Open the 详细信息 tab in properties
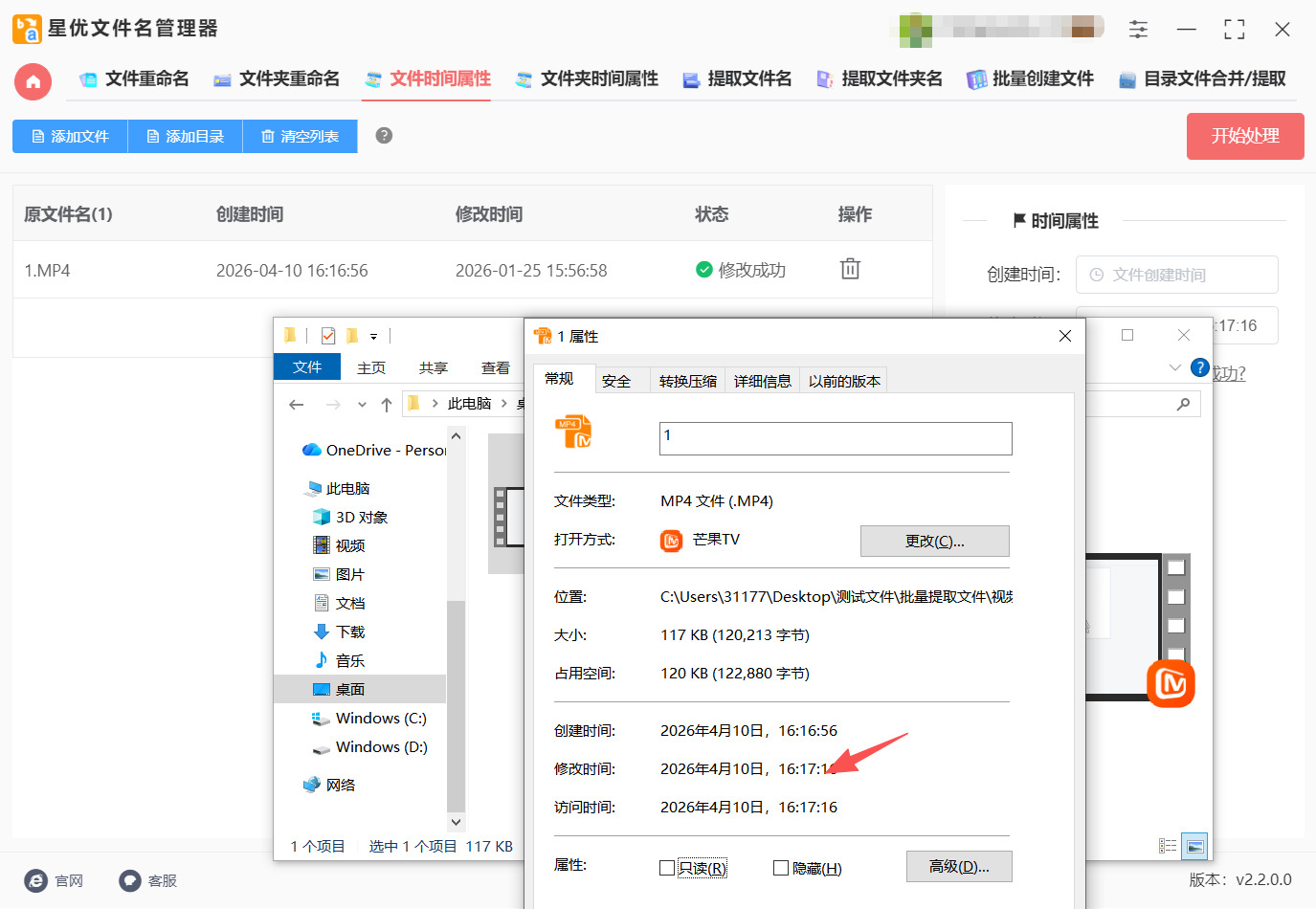Image resolution: width=1316 pixels, height=909 pixels. click(x=762, y=381)
